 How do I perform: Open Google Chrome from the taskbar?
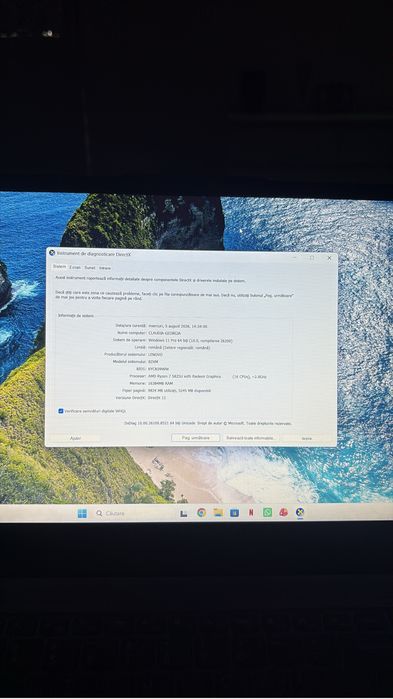[201, 513]
